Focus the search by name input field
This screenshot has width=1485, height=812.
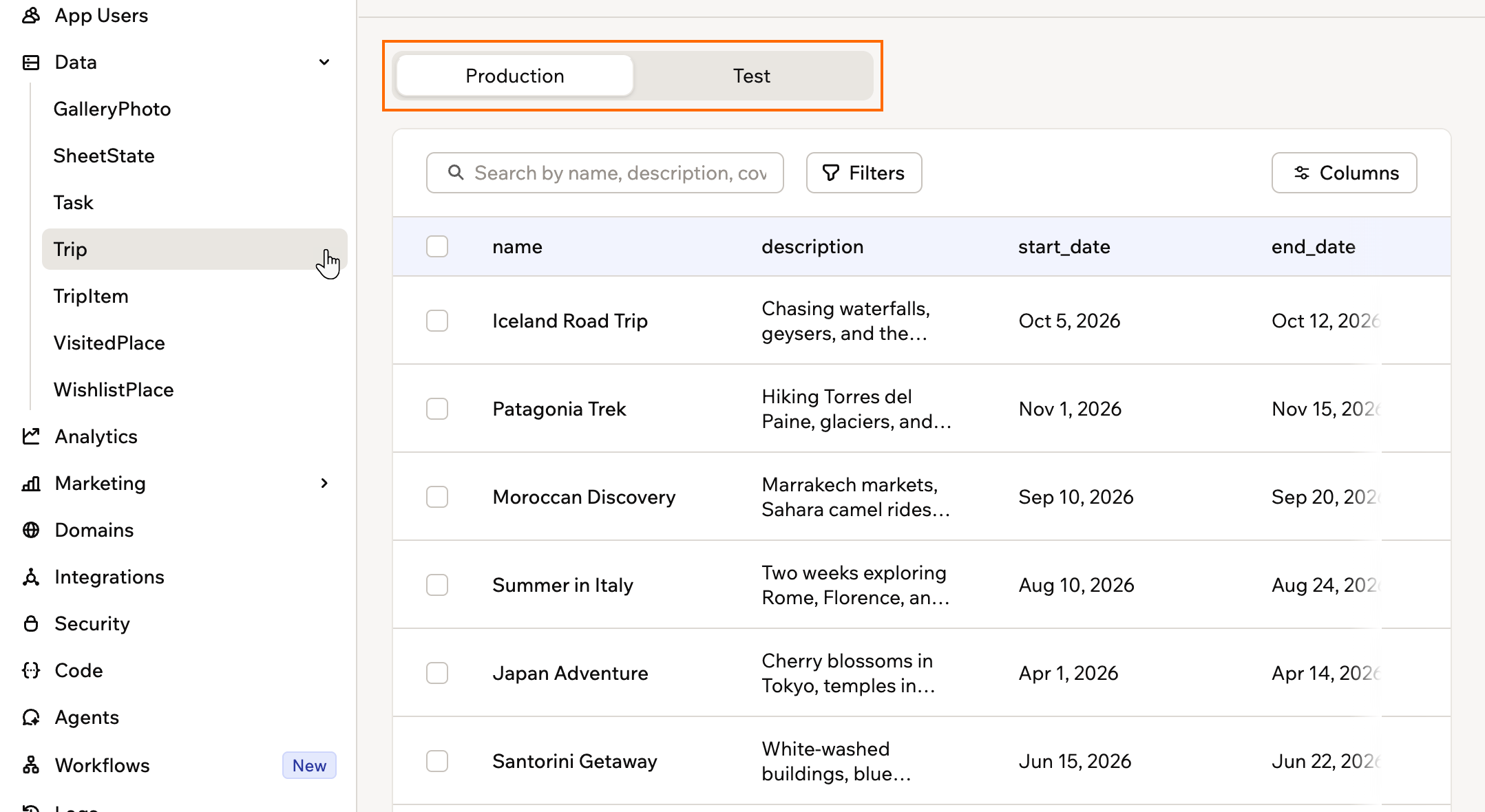tap(605, 173)
